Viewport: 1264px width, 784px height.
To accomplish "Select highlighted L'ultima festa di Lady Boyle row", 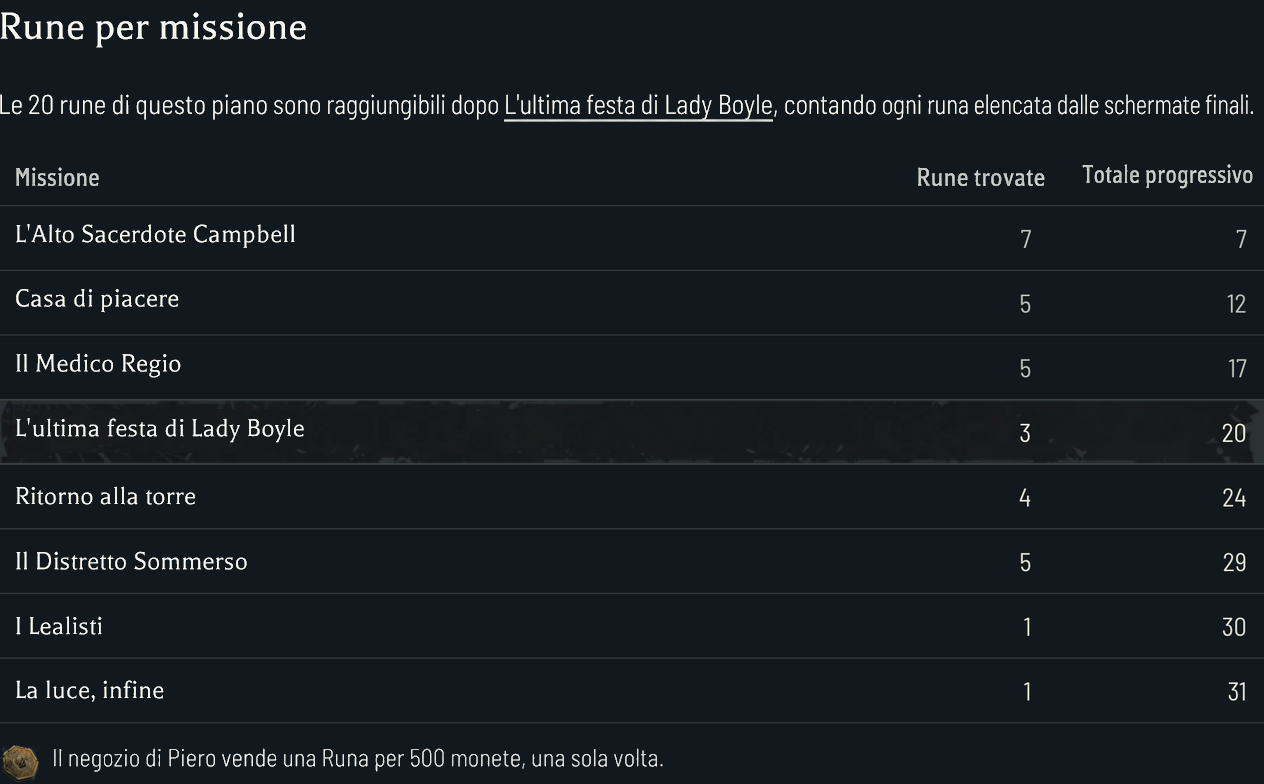I will [632, 432].
